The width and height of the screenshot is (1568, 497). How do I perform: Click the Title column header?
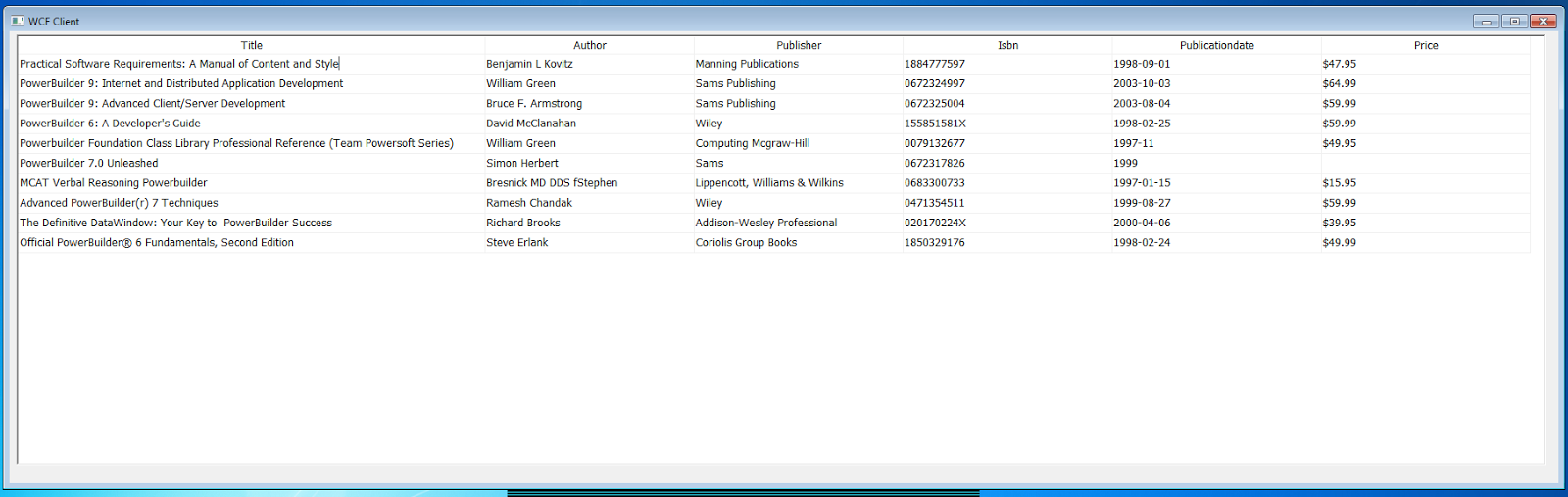click(x=252, y=45)
